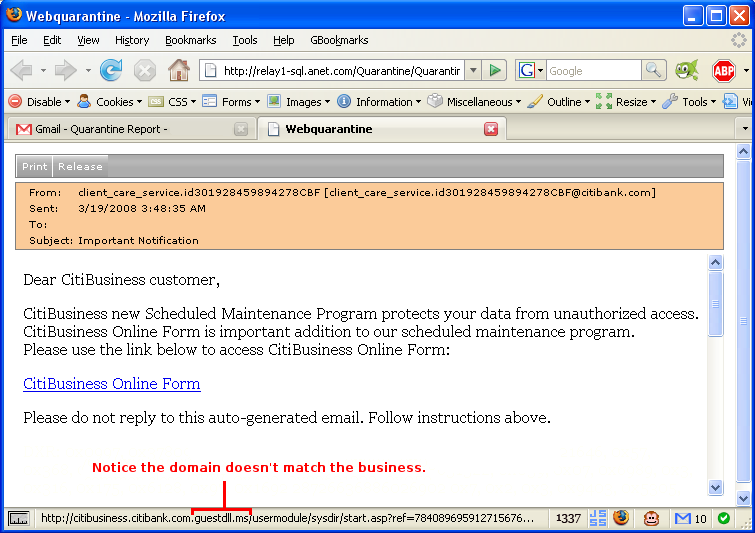
Task: Click the Cookies person icon
Action: [84, 102]
